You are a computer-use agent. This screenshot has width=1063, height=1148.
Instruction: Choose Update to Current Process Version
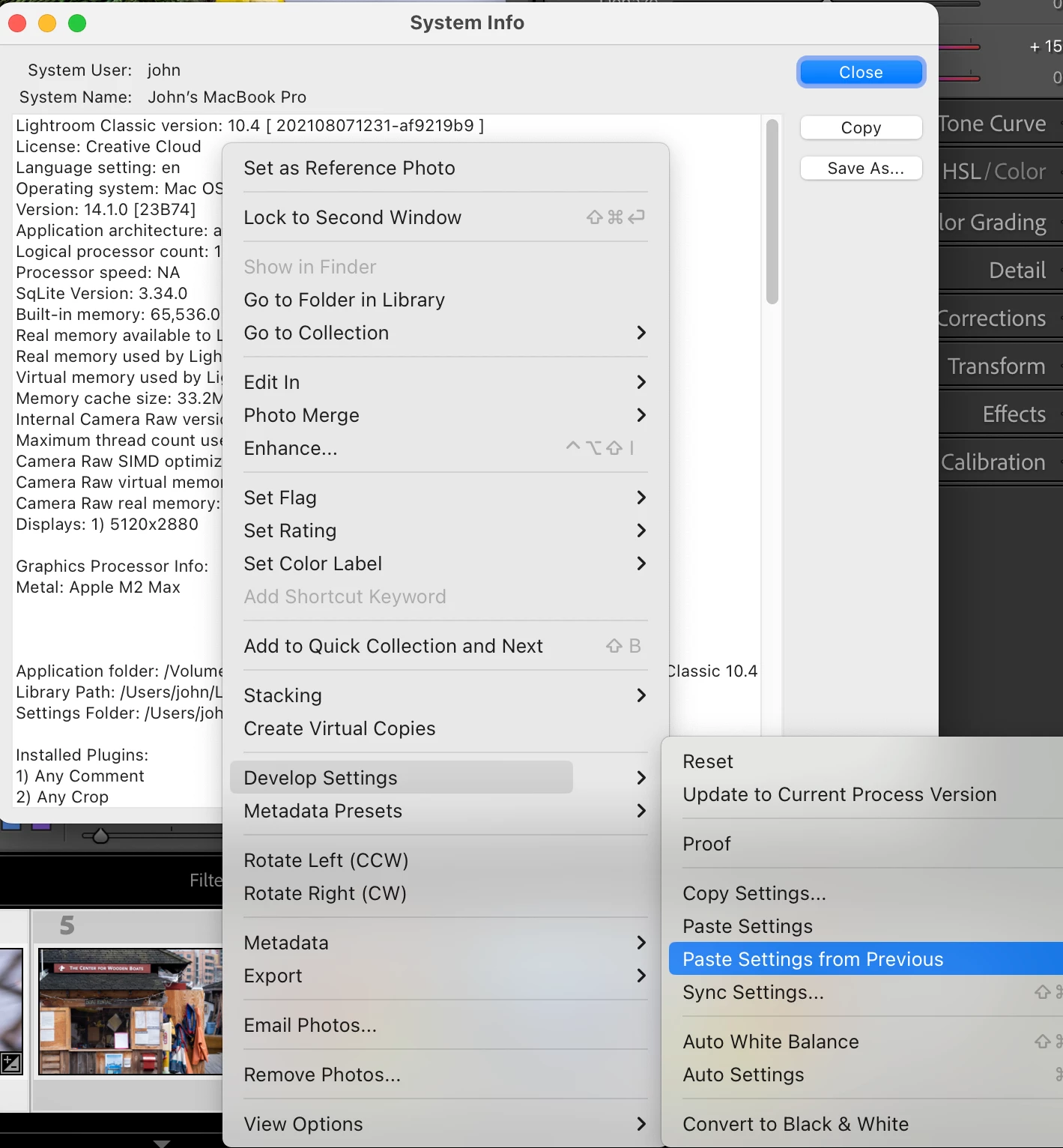point(865,794)
